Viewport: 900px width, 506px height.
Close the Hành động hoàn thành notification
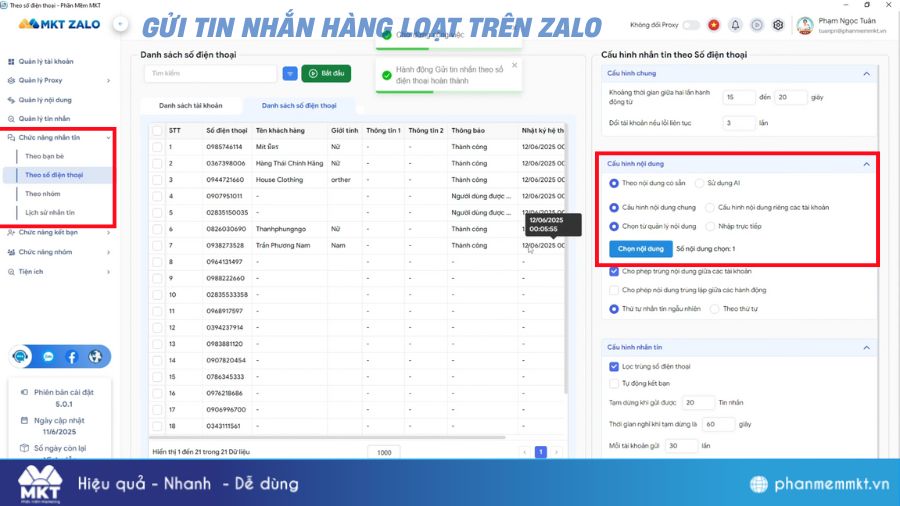(514, 65)
